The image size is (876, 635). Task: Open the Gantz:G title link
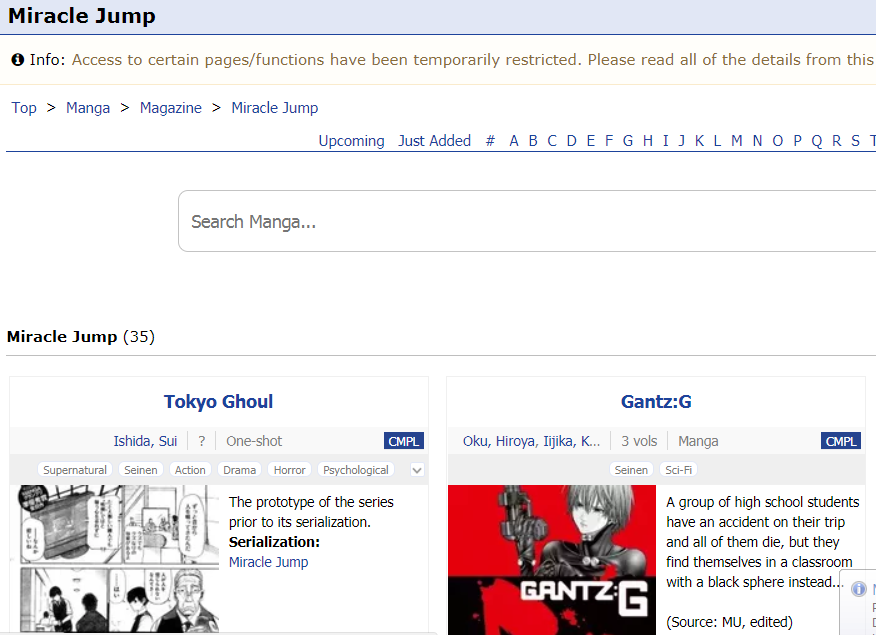656,402
